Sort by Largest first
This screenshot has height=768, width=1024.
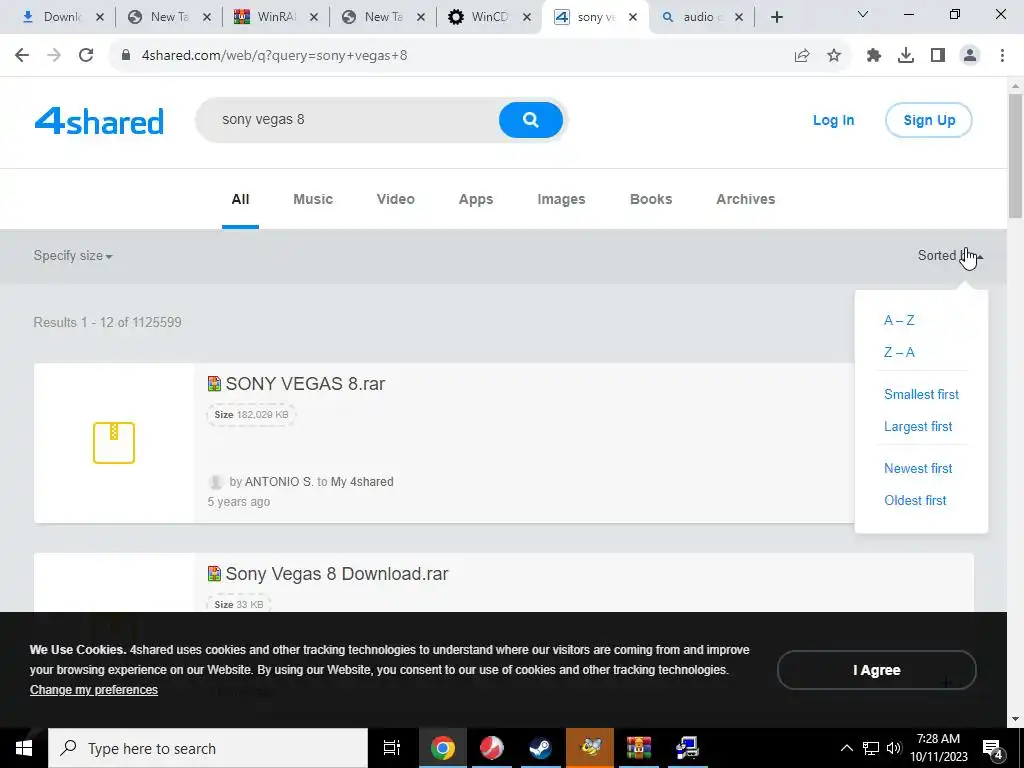[x=918, y=426]
